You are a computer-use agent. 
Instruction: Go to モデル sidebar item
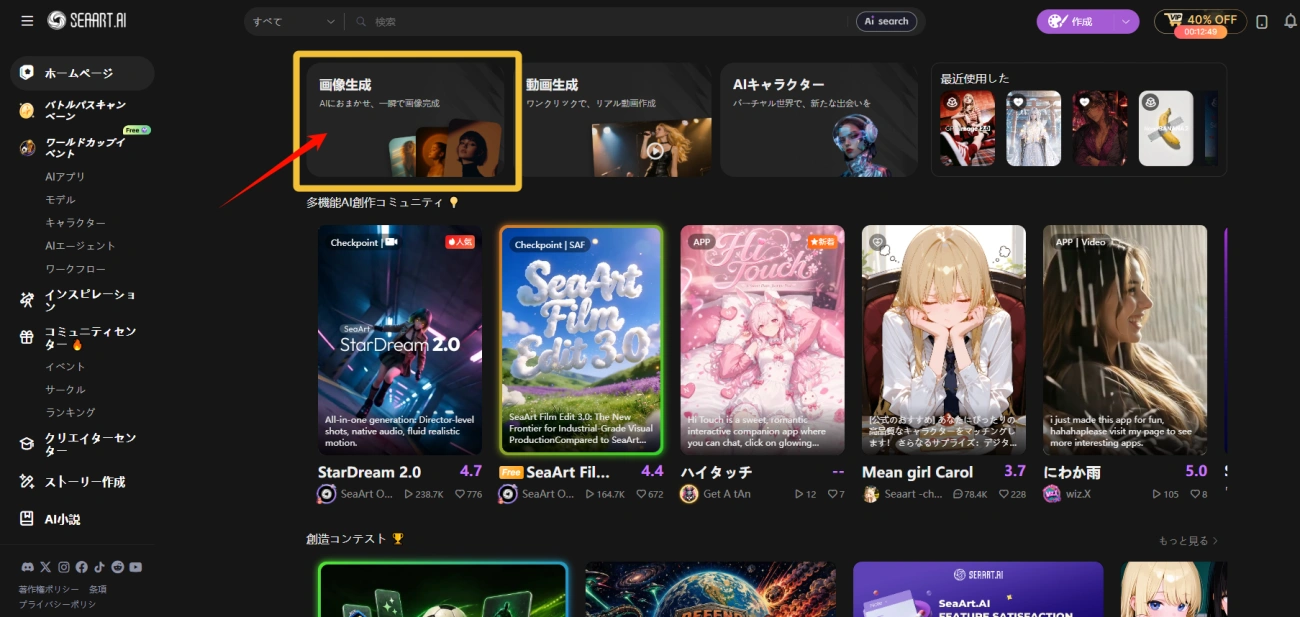(60, 200)
